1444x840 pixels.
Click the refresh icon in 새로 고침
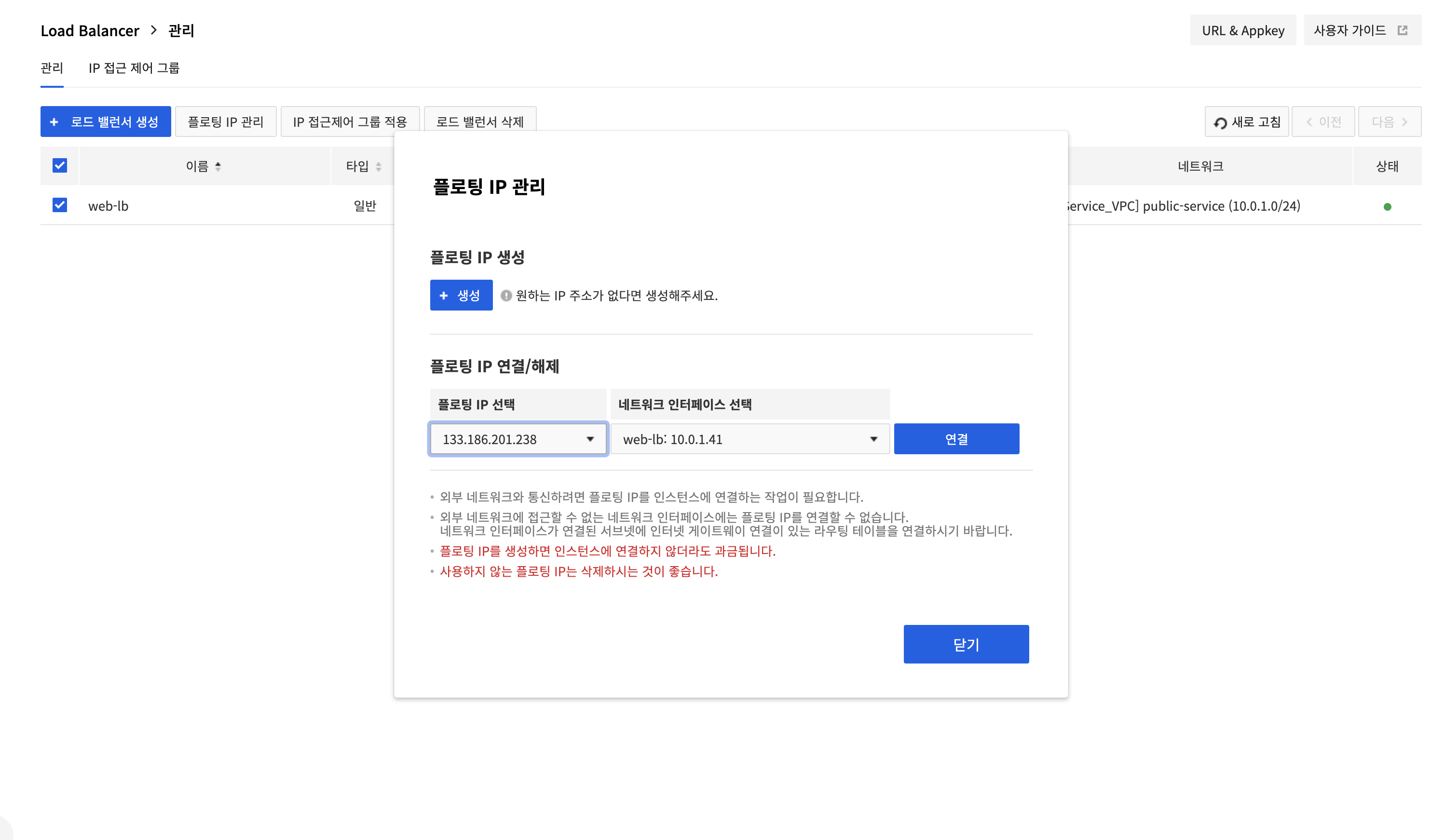pyautogui.click(x=1220, y=122)
